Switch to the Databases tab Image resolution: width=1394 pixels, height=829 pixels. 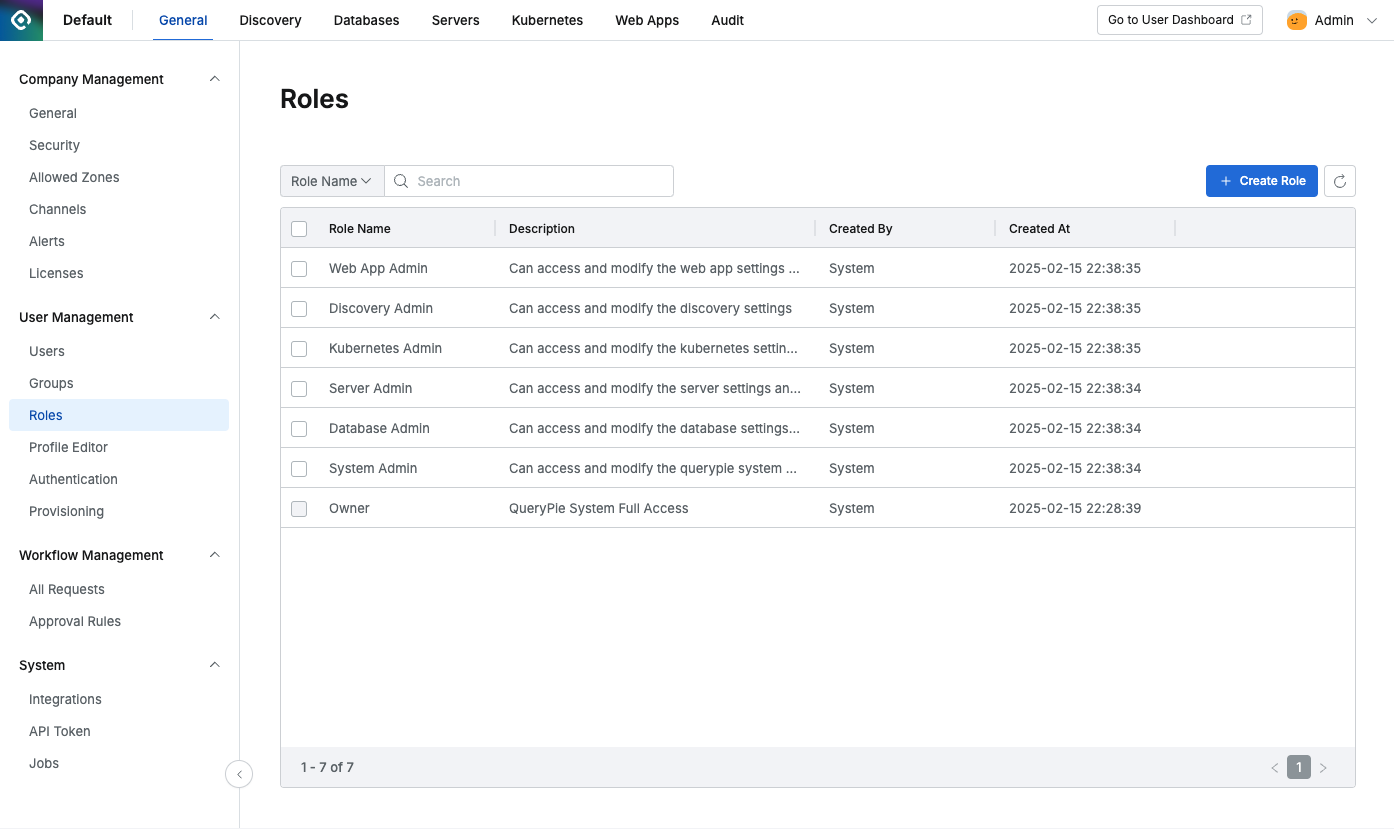tap(366, 20)
